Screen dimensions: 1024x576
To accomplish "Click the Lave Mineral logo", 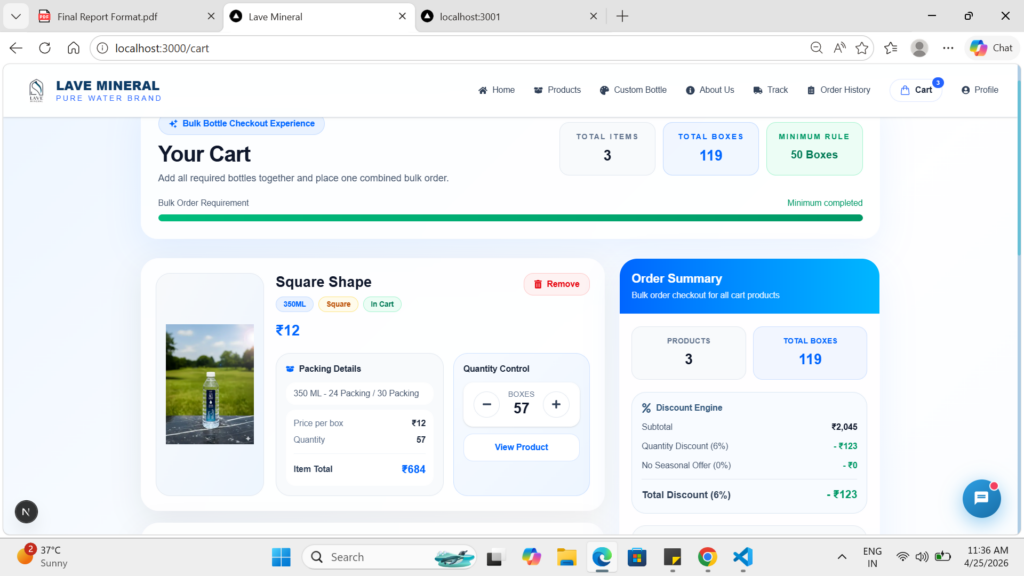I will click(x=95, y=90).
